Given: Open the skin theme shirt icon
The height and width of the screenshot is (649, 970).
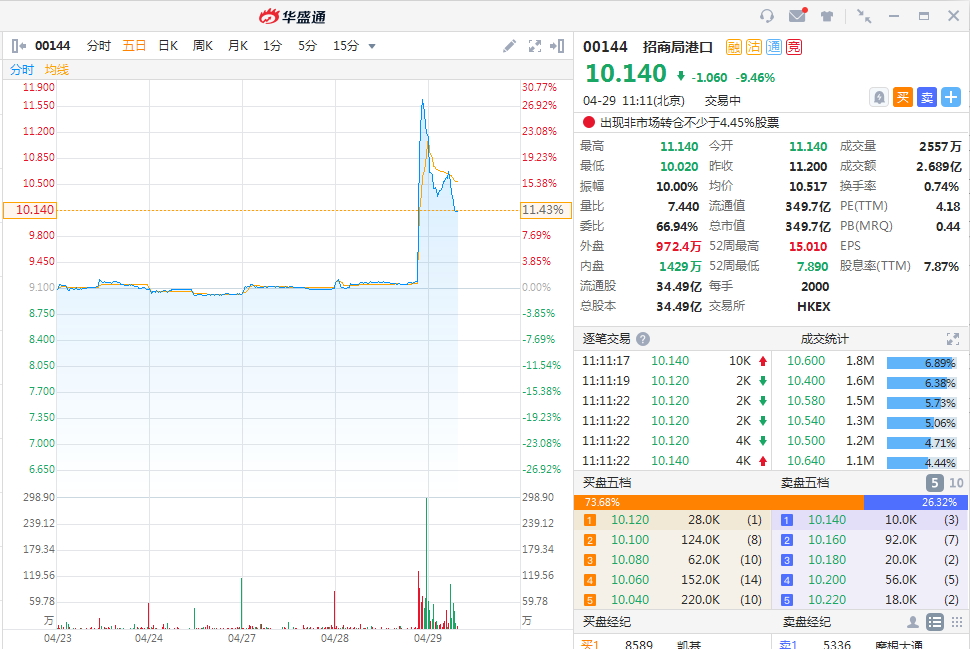Looking at the screenshot, I should pyautogui.click(x=827, y=16).
